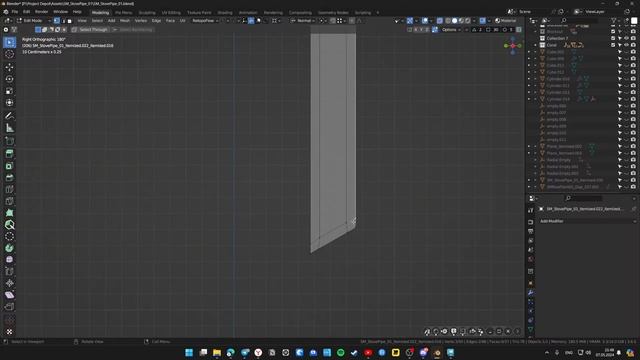Screen dimensions: 640x360
Task: Switch to the UV Editing workspace tab
Action: (x=171, y=13)
